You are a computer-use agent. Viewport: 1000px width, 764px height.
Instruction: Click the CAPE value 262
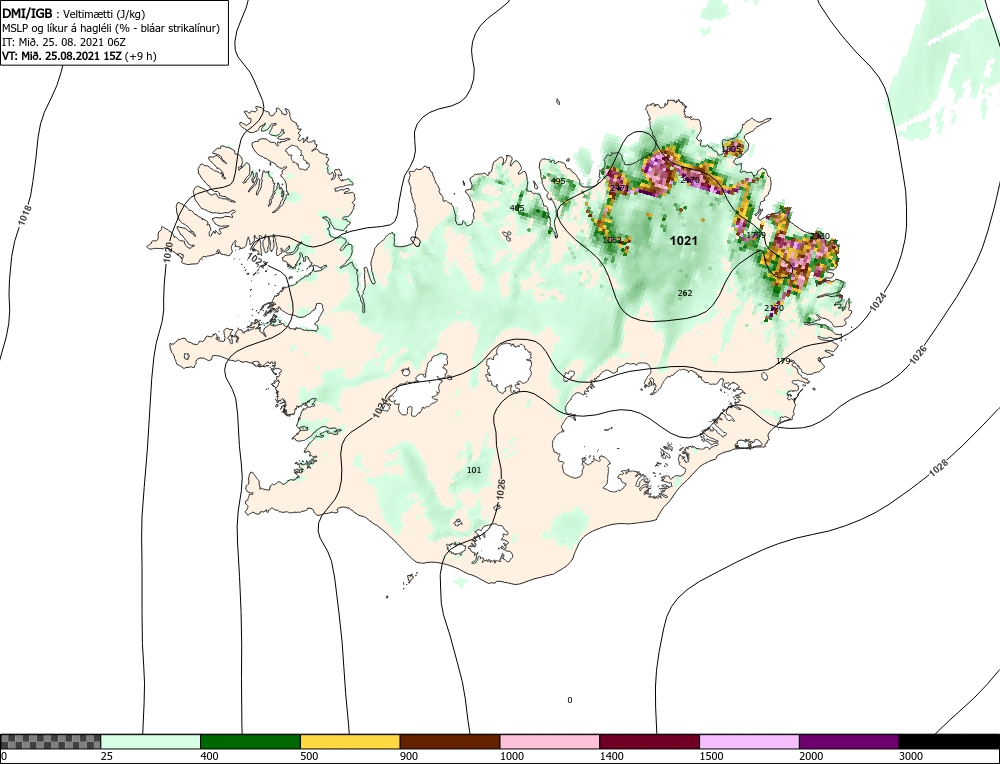(685, 293)
